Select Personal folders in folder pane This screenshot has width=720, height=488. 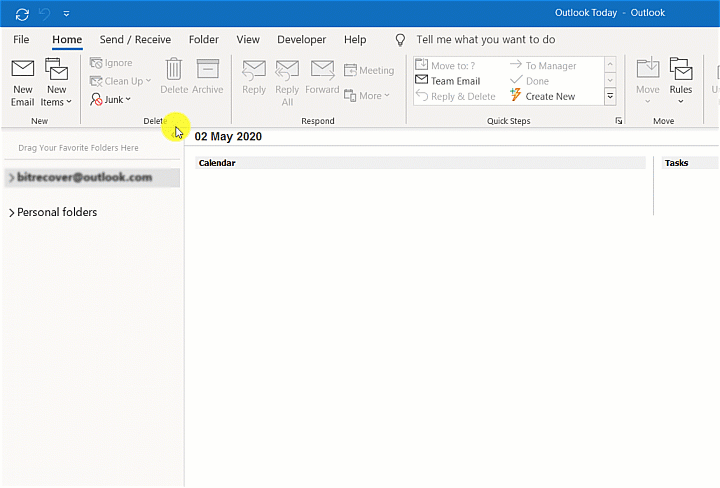click(57, 212)
